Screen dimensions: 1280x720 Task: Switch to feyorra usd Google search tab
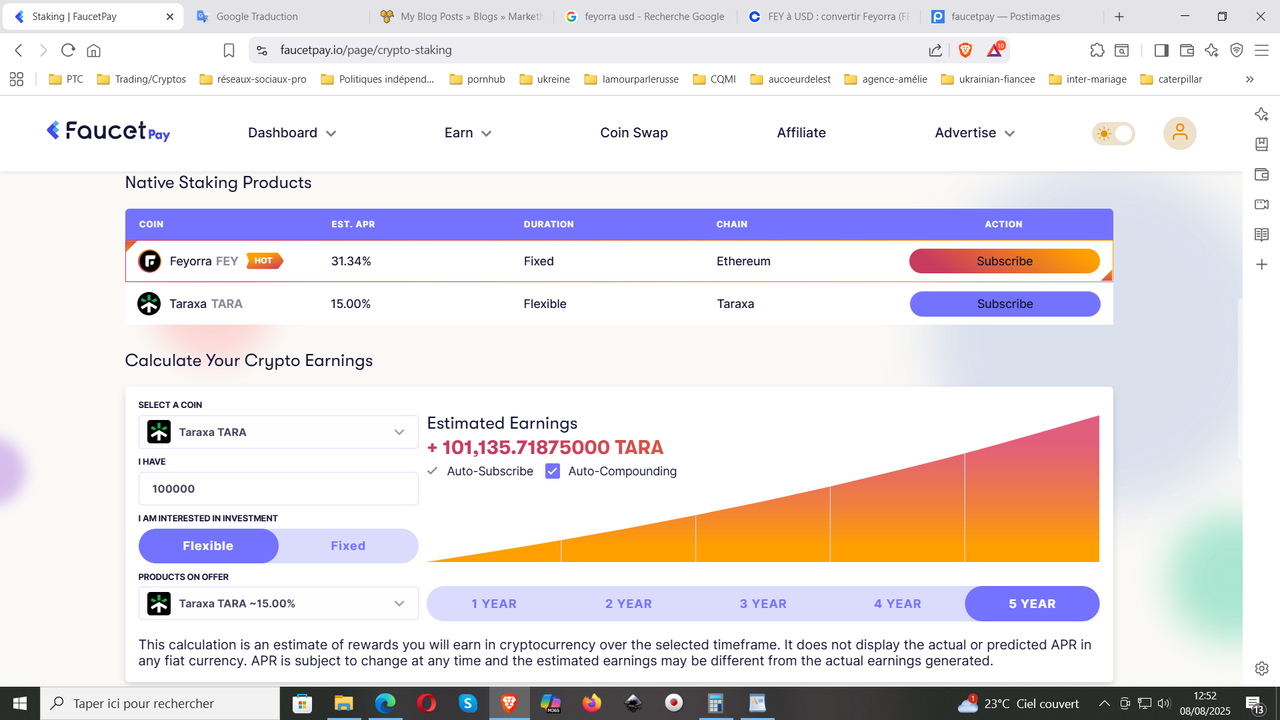(x=643, y=16)
